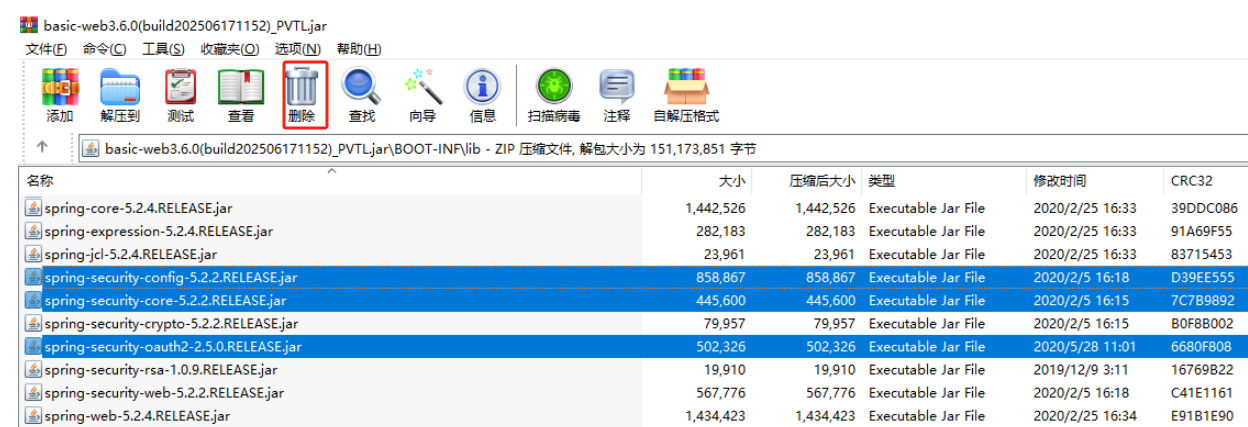Select spring-core-5.2.4.RELEASE.jar file name
1248x427 pixels.
138,208
